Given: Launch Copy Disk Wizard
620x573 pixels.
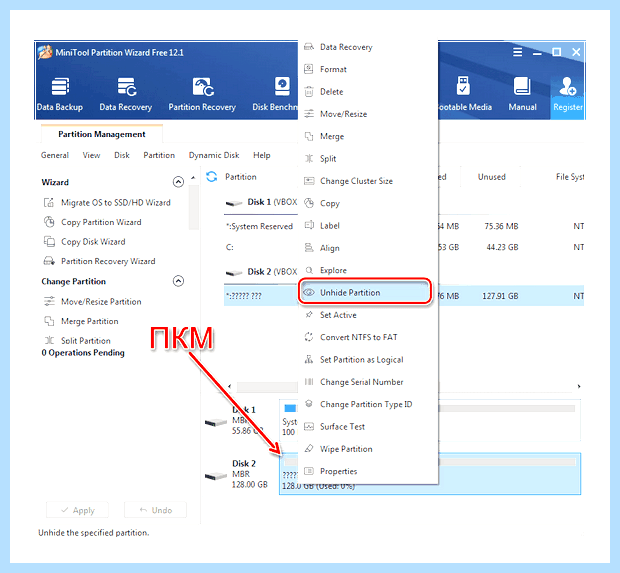Looking at the screenshot, I should (x=85, y=242).
